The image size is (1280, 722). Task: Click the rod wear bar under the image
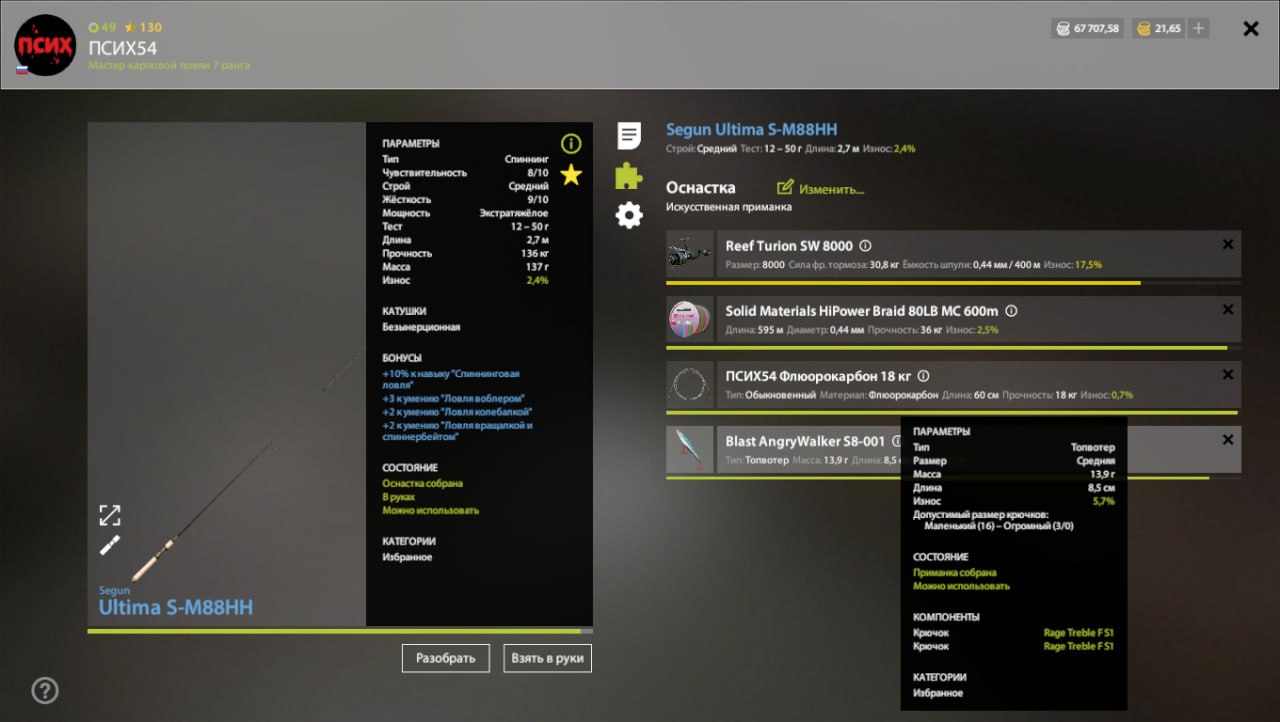point(340,631)
